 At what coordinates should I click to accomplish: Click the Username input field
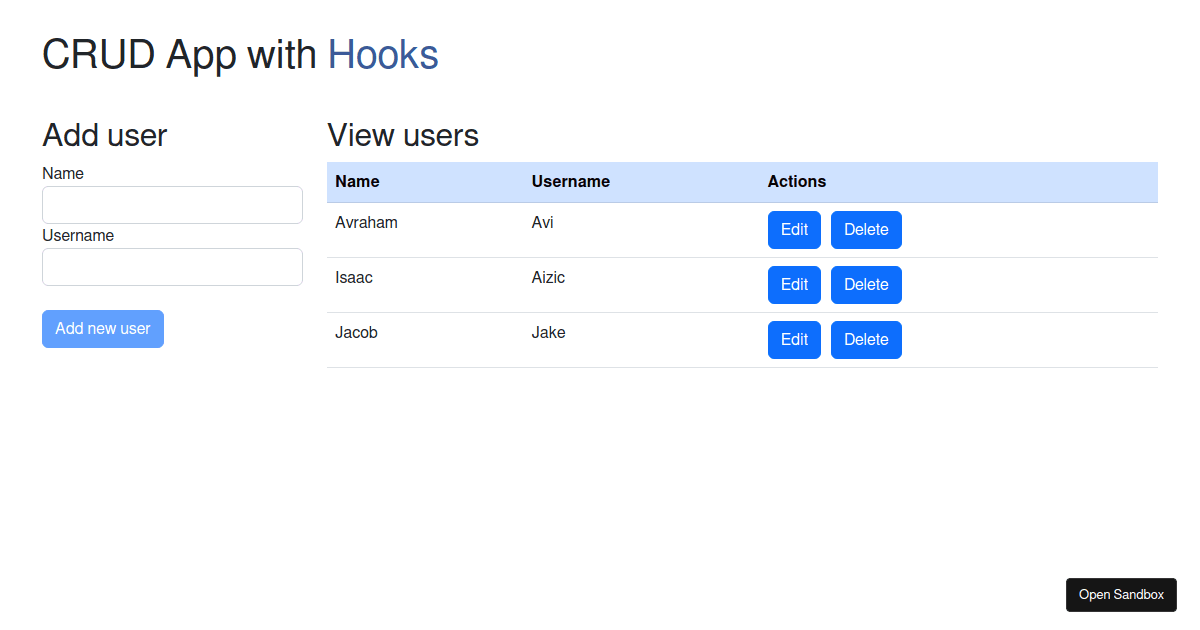[172, 267]
